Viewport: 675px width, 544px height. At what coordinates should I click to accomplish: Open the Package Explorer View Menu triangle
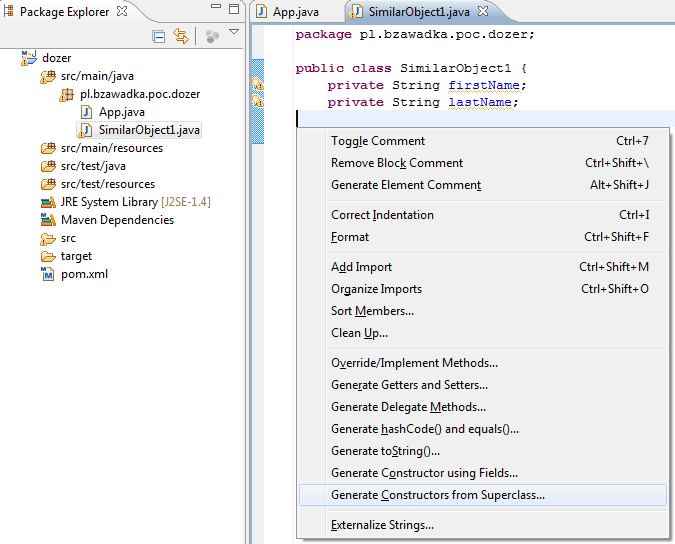click(x=234, y=33)
